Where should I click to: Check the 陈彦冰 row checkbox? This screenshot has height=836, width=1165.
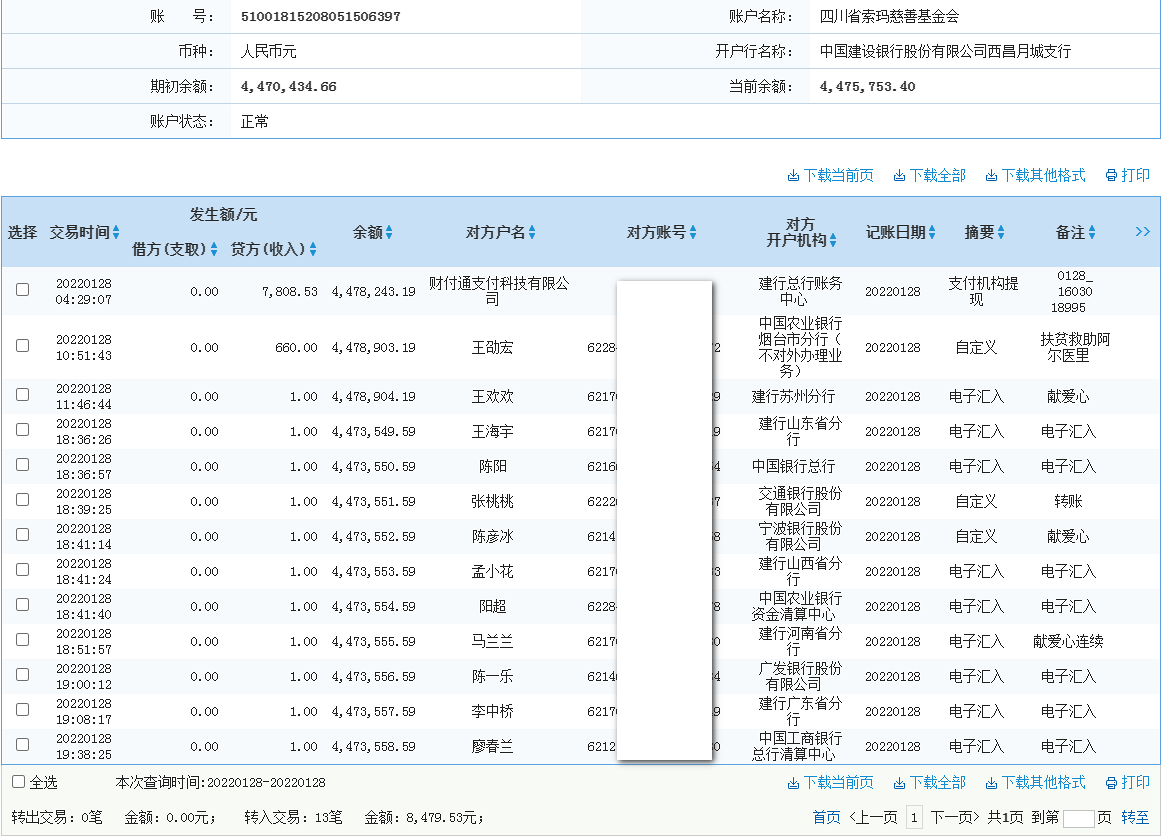pyautogui.click(x=23, y=534)
